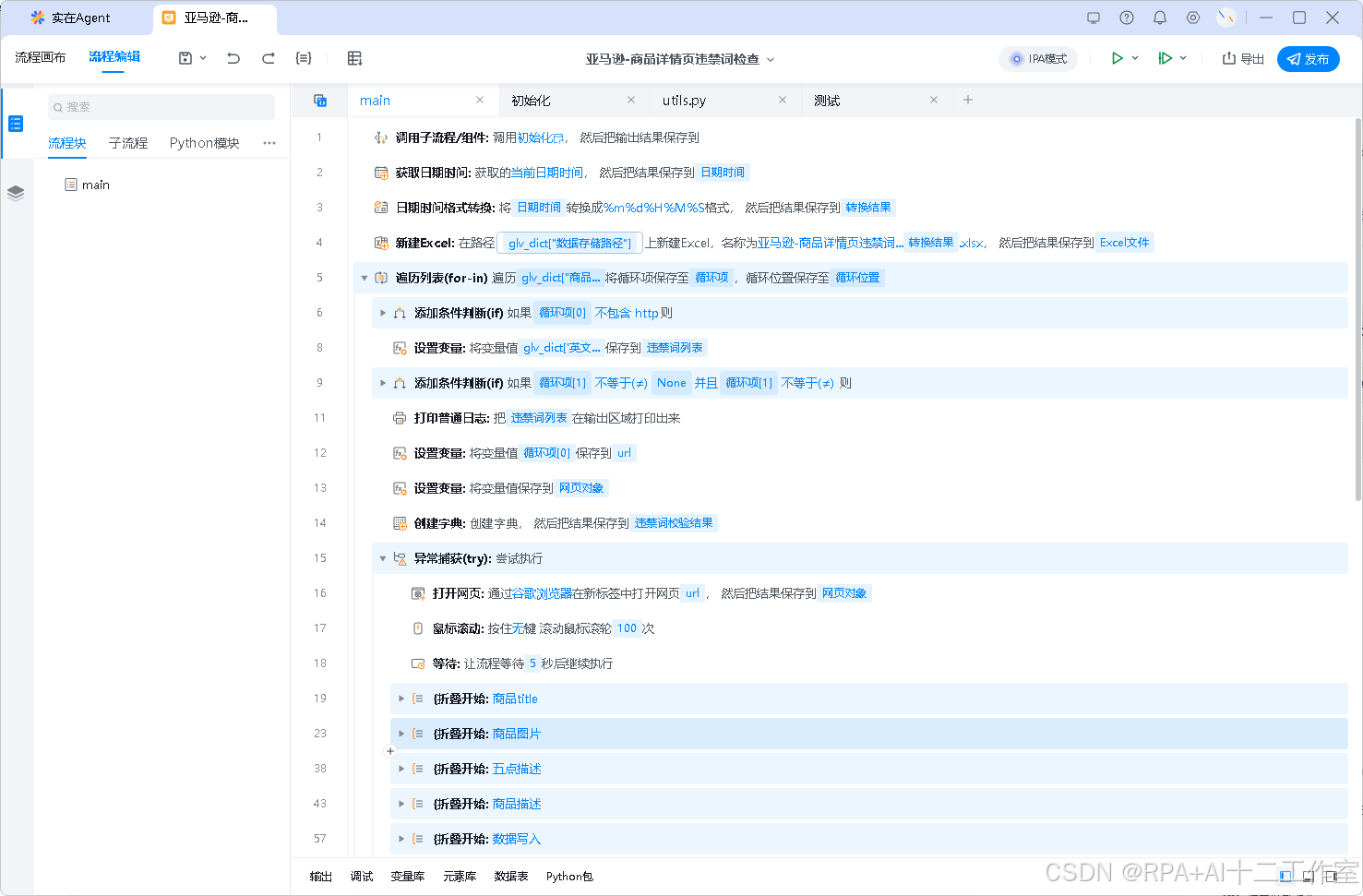Image resolution: width=1363 pixels, height=896 pixels.
Task: Open the 初始化 editor tab
Action: 531,101
